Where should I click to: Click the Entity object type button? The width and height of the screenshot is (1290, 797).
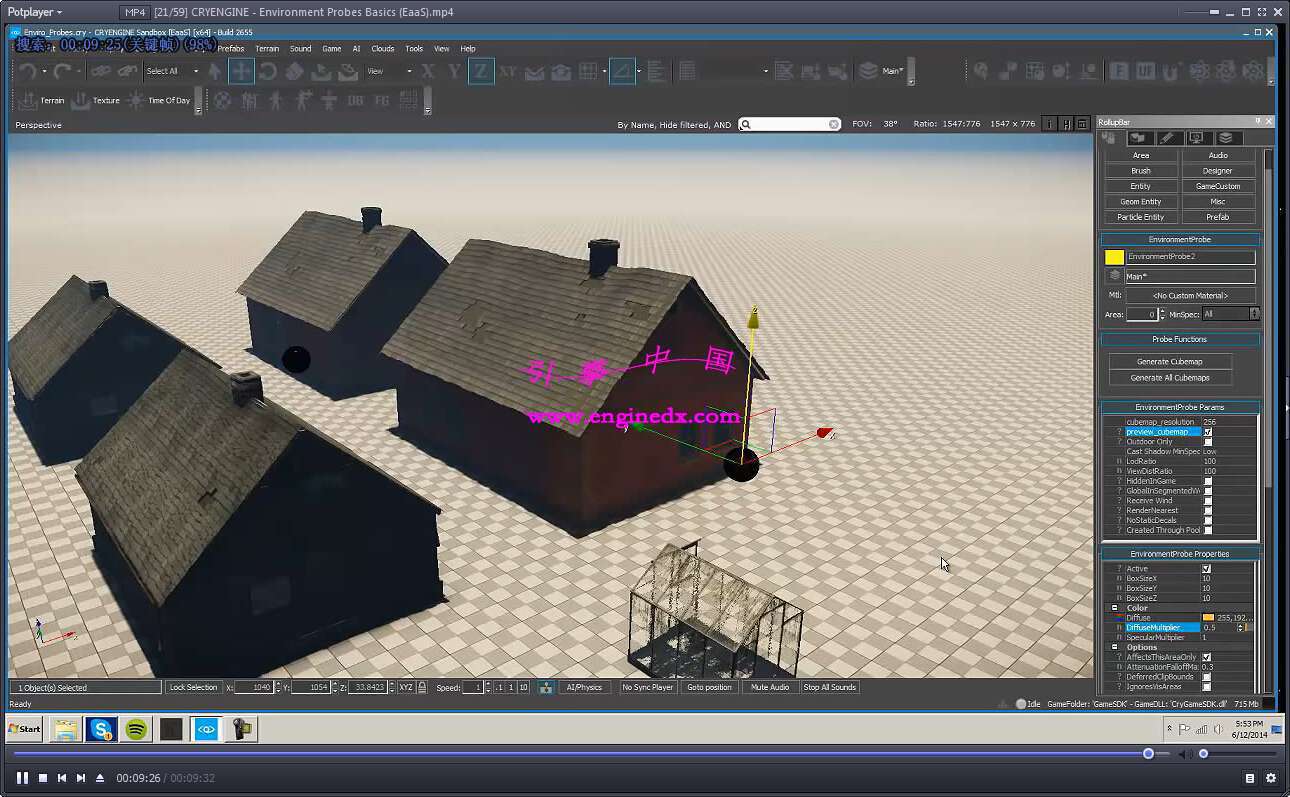[1141, 186]
